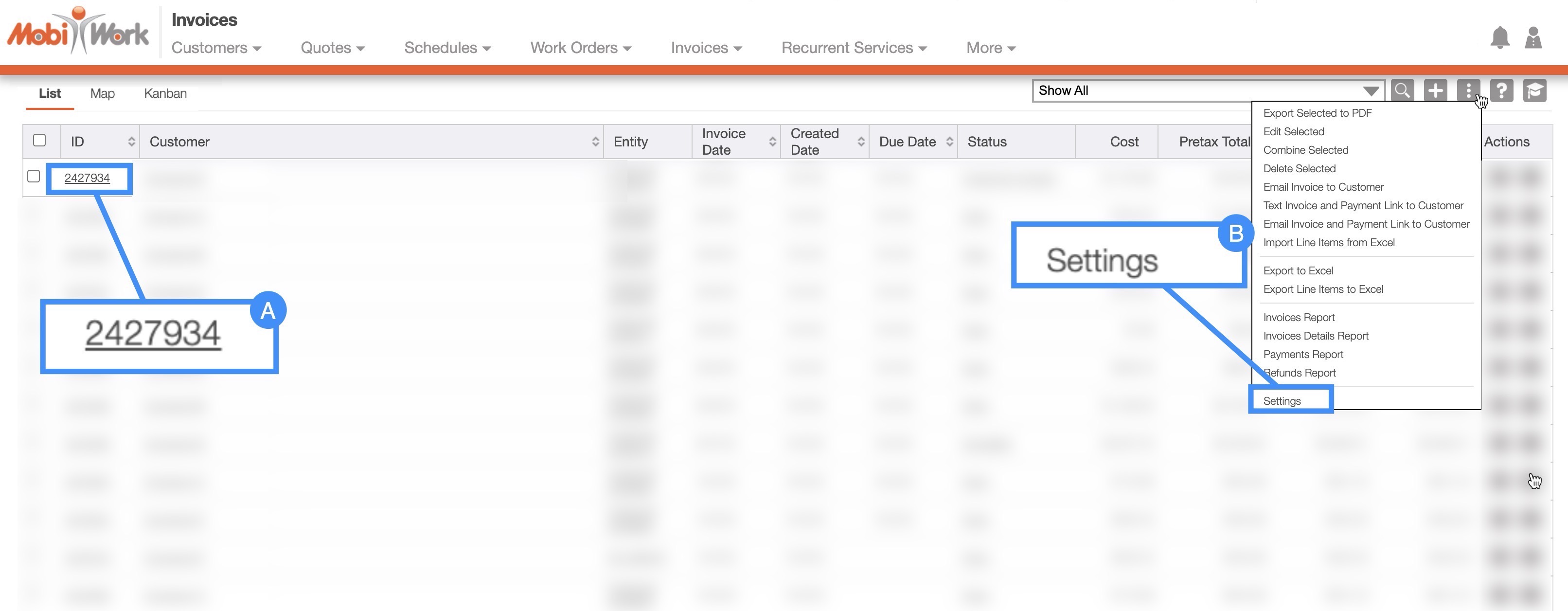This screenshot has width=1568, height=611.
Task: Expand the Work Orders menu
Action: coord(581,48)
